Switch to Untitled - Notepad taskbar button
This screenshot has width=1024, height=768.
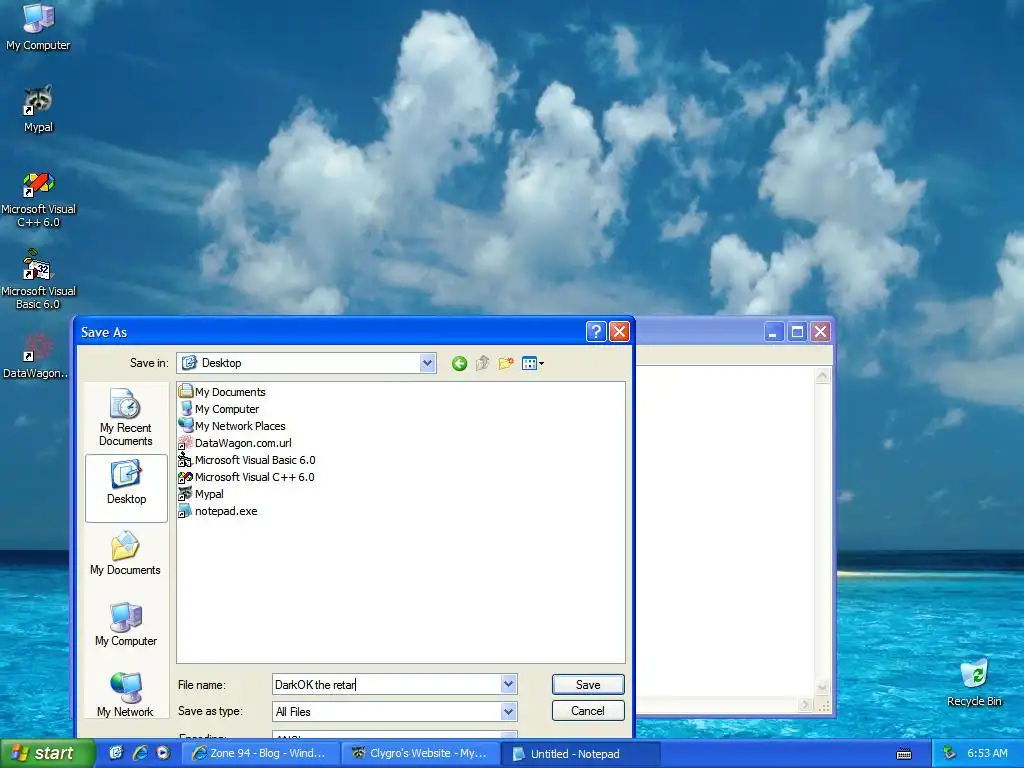click(581, 754)
